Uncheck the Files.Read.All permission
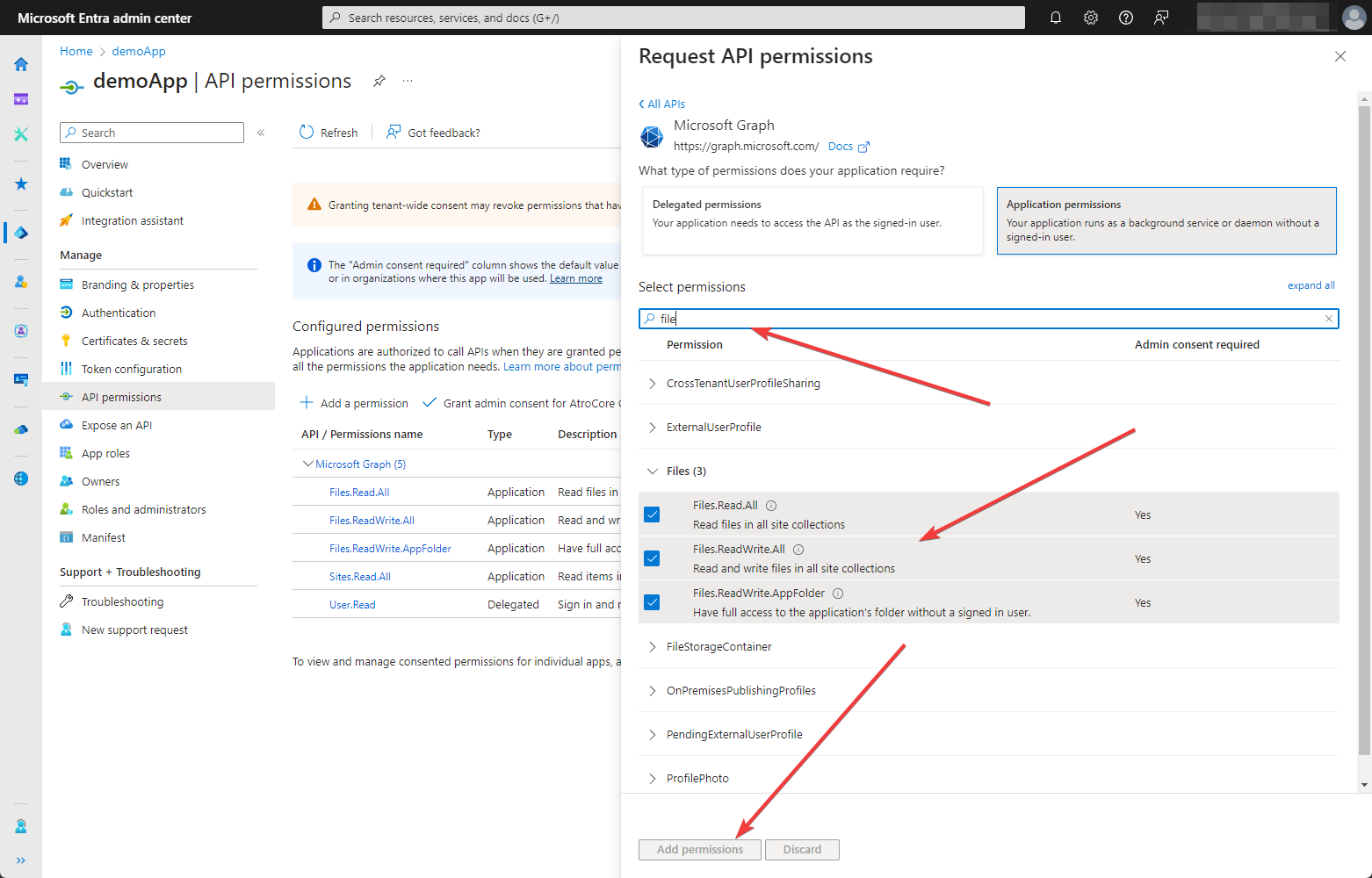 pyautogui.click(x=652, y=515)
